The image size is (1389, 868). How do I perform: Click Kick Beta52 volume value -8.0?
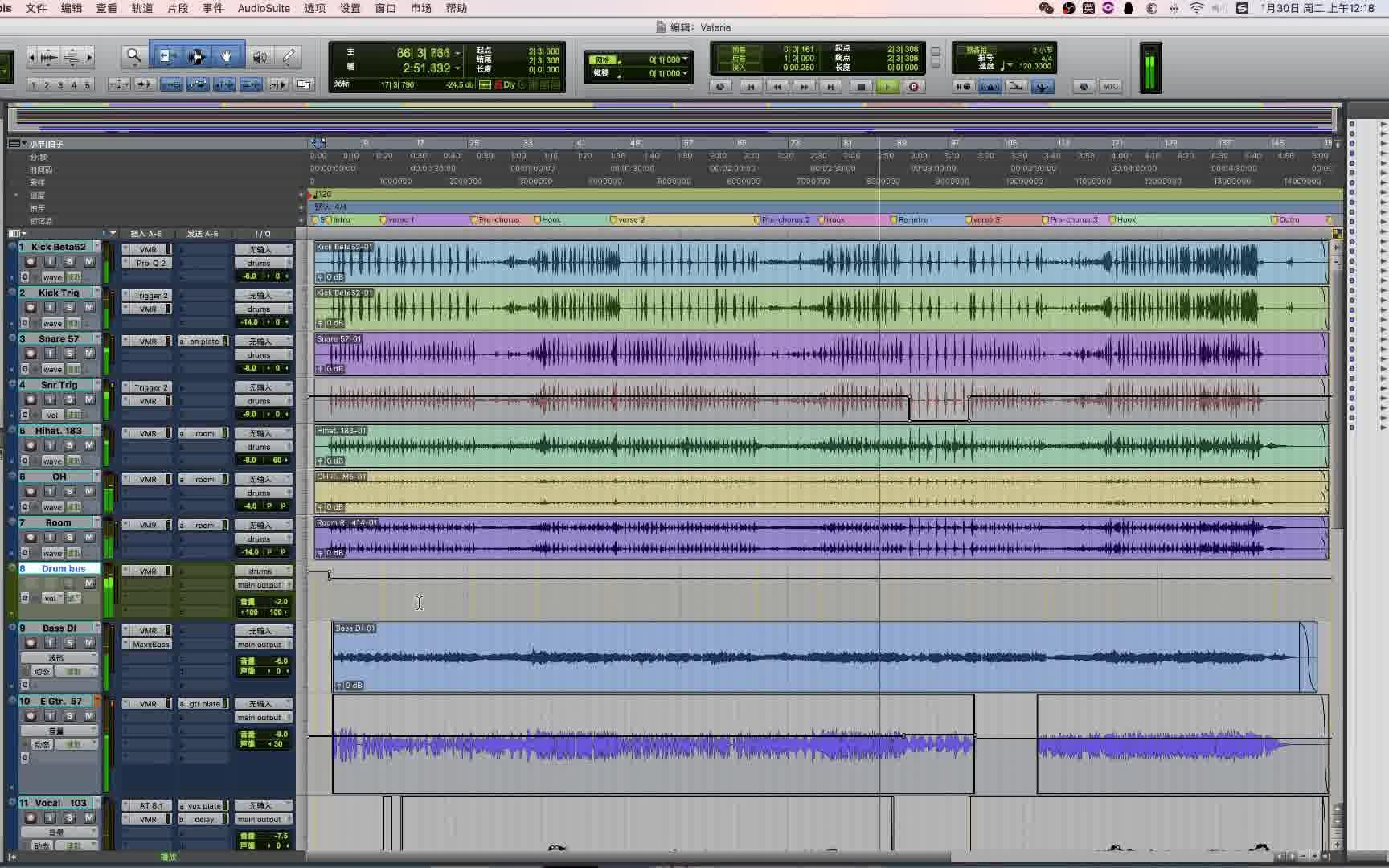click(x=250, y=276)
